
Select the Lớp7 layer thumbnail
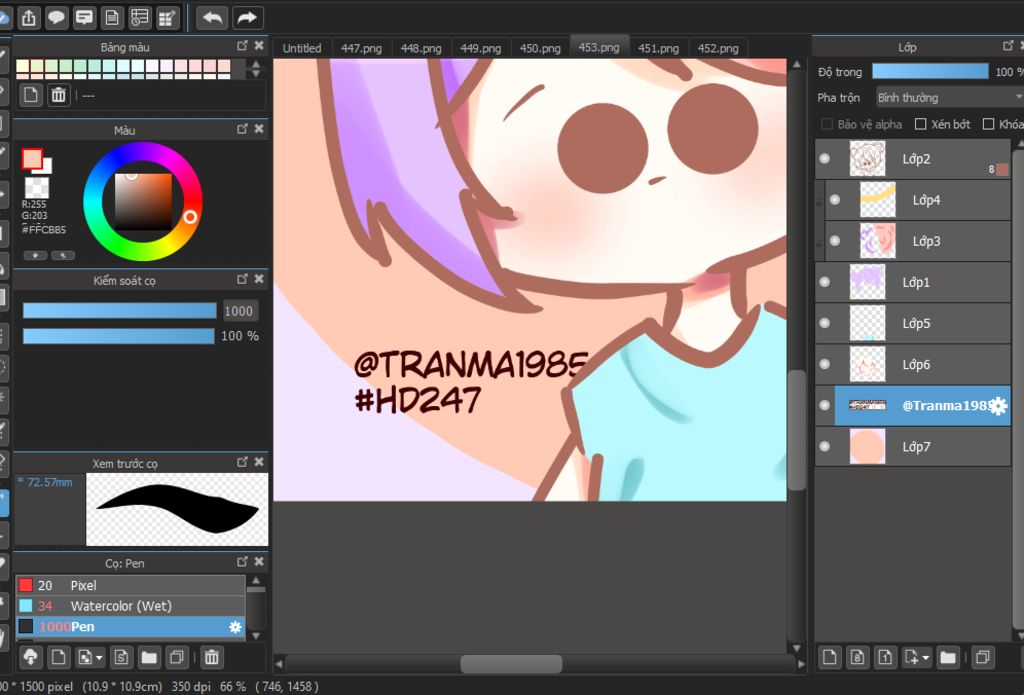point(867,447)
